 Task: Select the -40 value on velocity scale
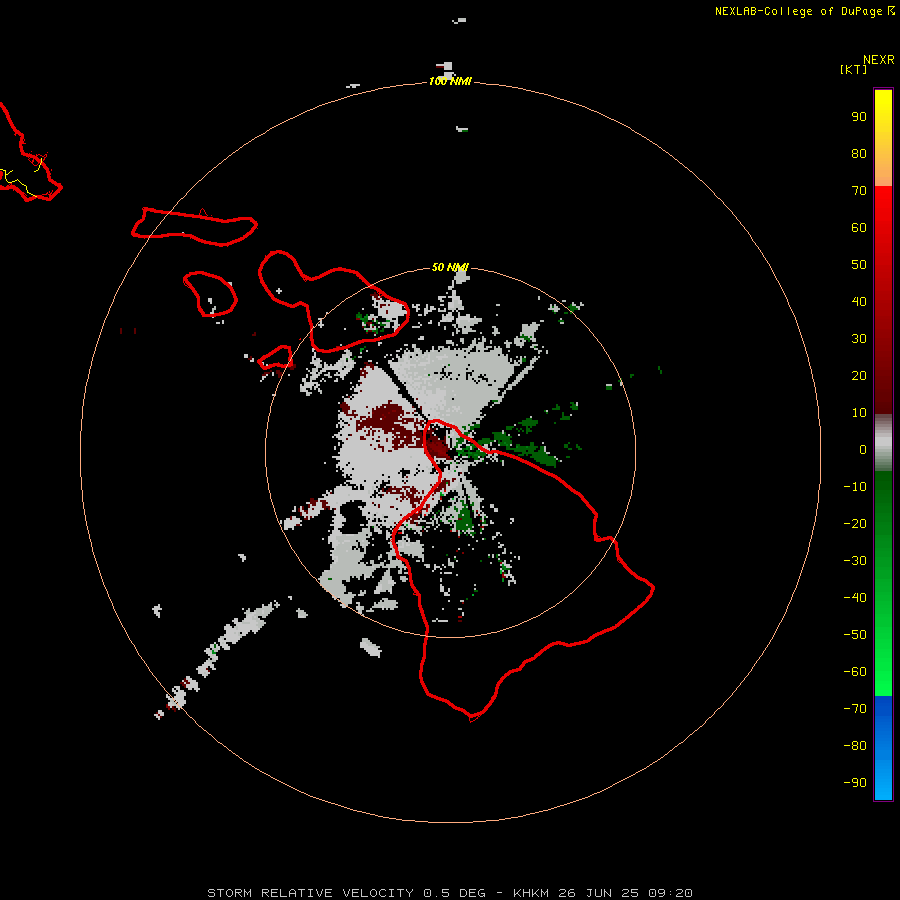tap(855, 598)
